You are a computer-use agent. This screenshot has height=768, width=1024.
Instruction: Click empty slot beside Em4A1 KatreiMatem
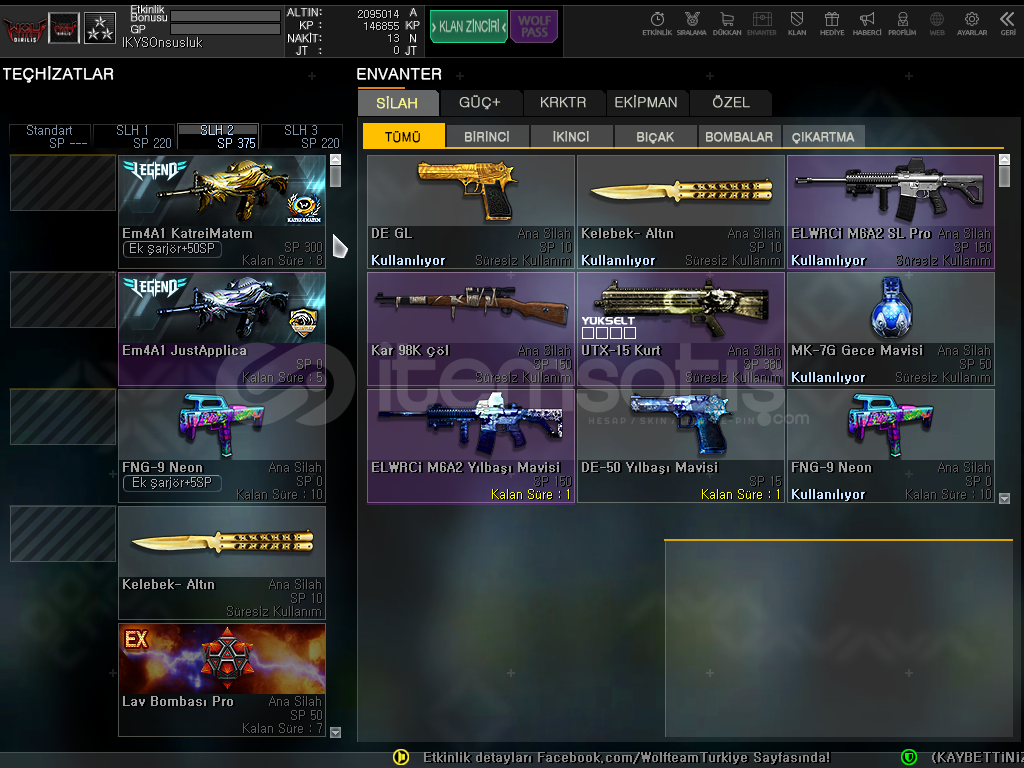[63, 183]
